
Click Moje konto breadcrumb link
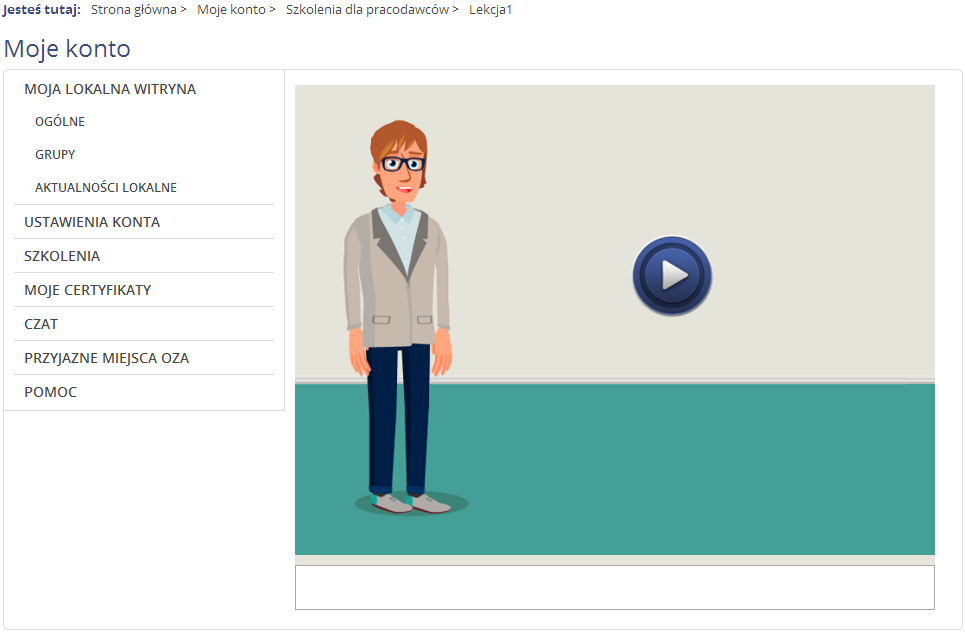pyautogui.click(x=231, y=10)
